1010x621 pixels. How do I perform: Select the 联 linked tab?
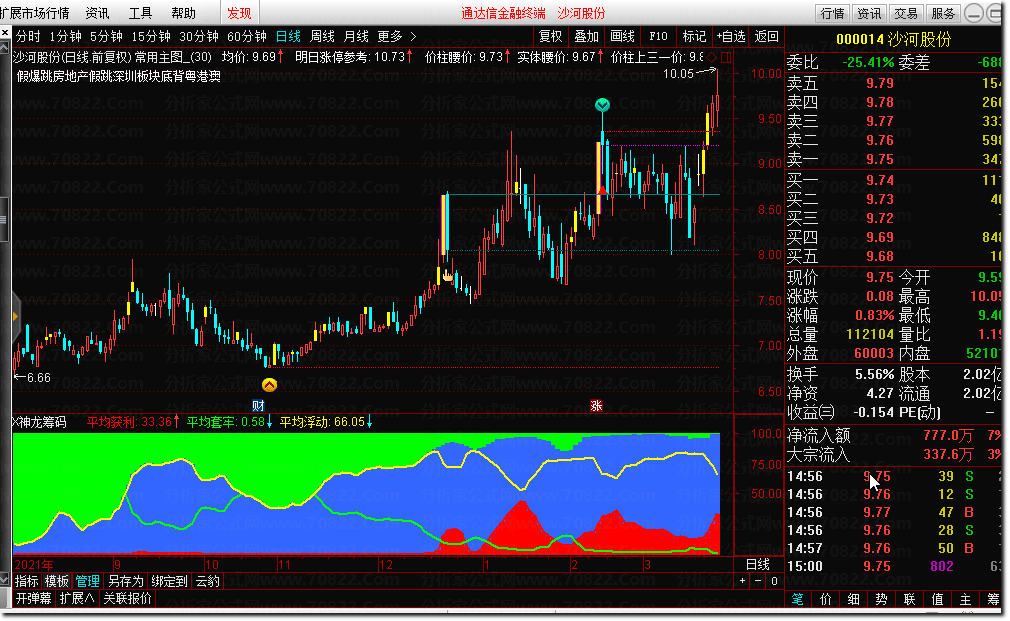click(x=910, y=599)
